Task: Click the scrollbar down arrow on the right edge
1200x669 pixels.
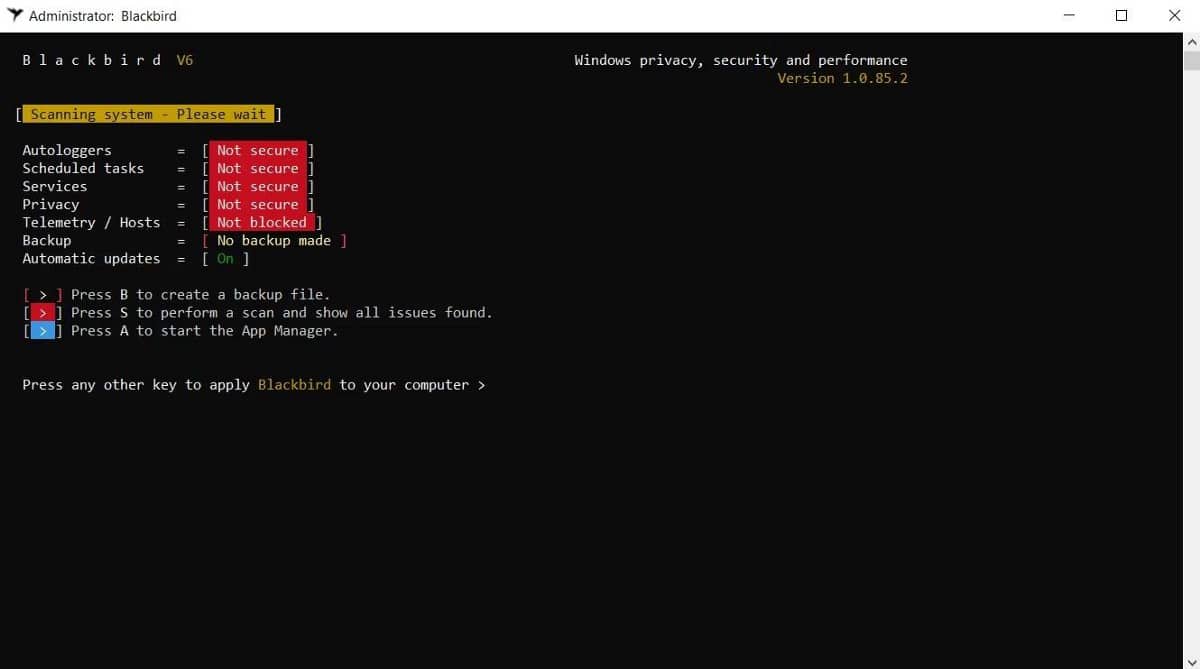Action: [1191, 660]
